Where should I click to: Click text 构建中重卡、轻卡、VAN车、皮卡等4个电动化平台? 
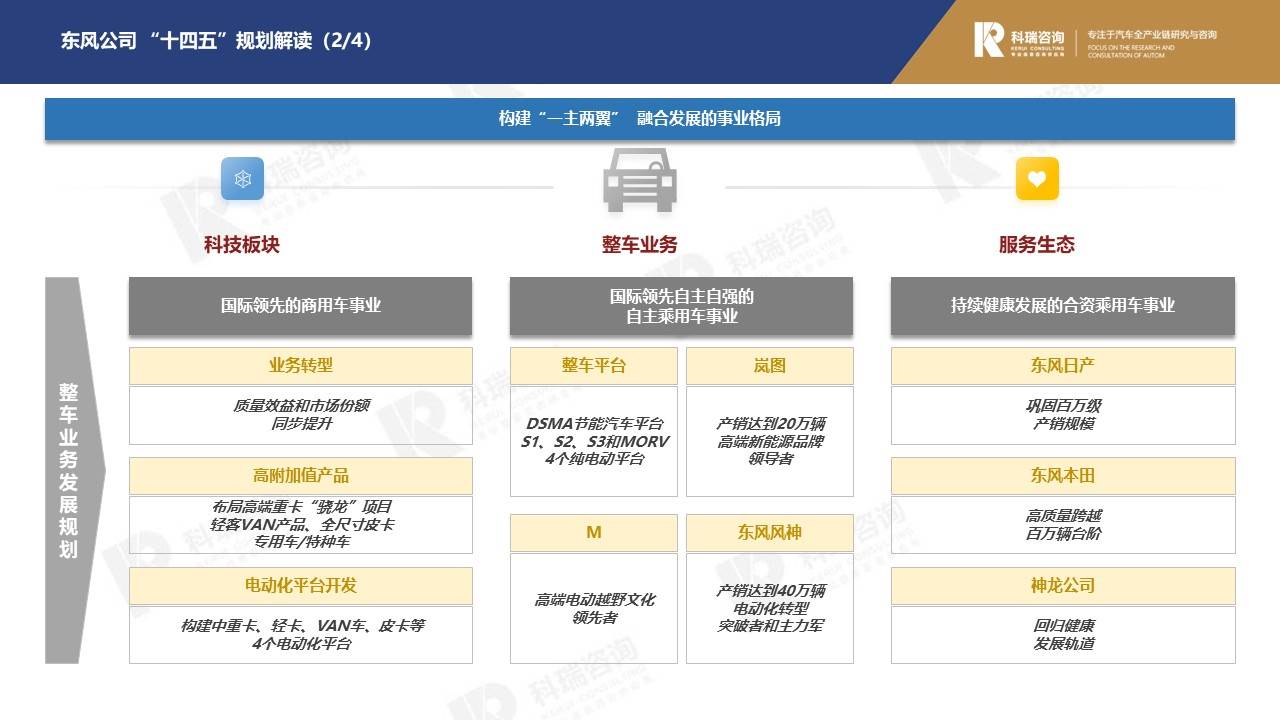click(x=301, y=634)
